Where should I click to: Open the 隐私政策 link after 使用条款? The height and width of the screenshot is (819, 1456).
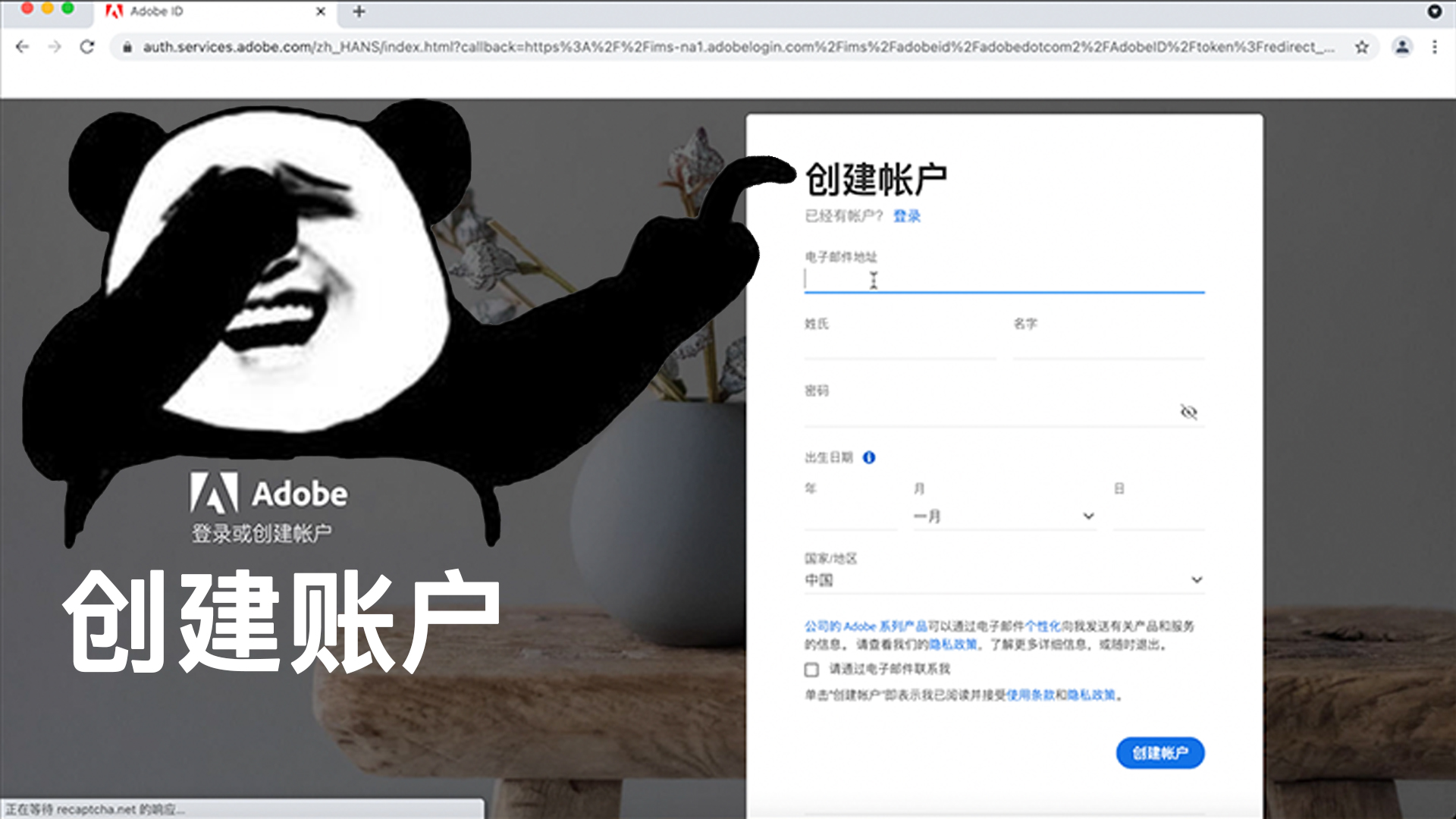point(1092,695)
